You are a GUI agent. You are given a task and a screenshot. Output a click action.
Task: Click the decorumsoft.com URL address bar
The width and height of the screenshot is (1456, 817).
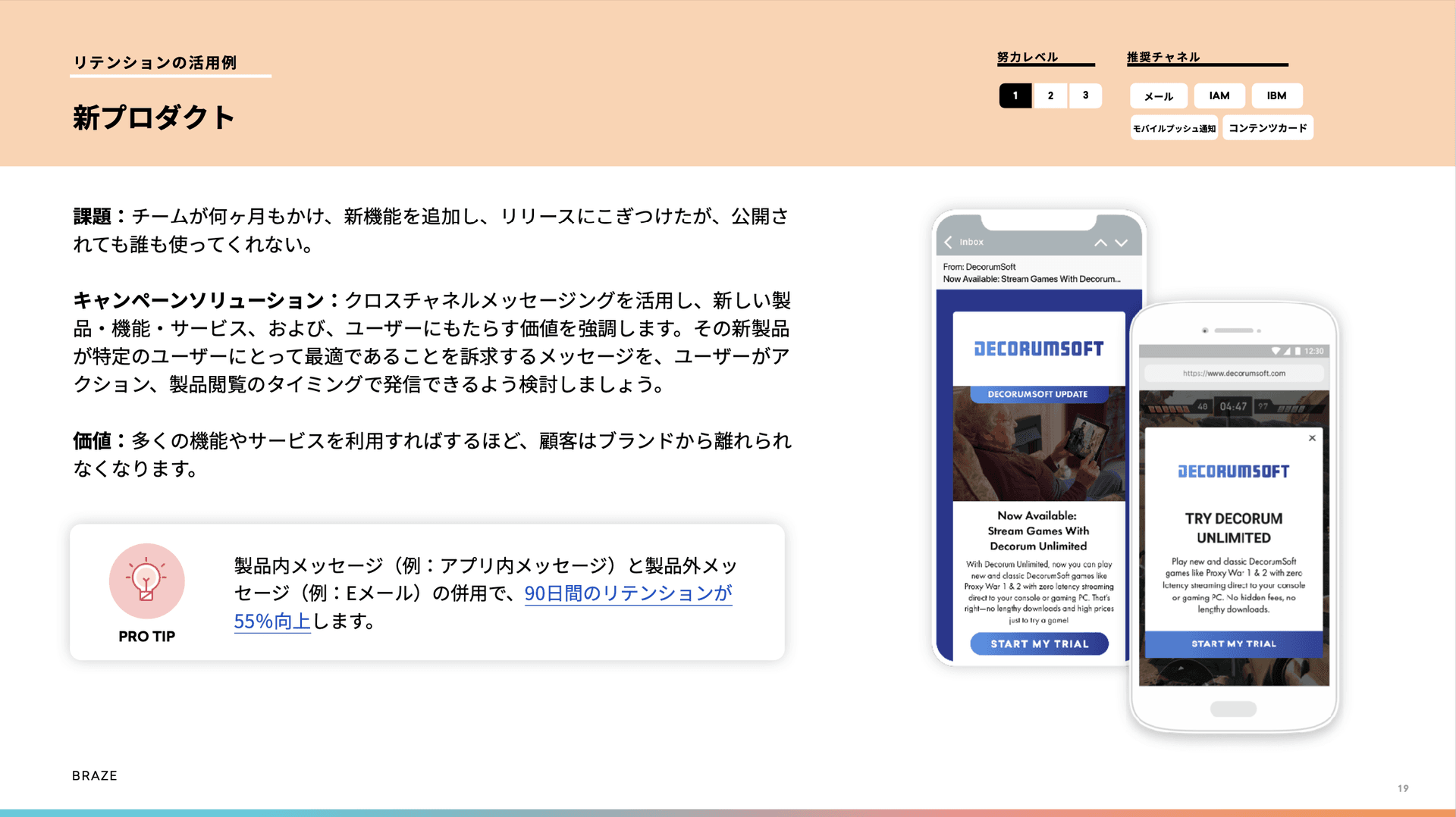[x=1233, y=373]
